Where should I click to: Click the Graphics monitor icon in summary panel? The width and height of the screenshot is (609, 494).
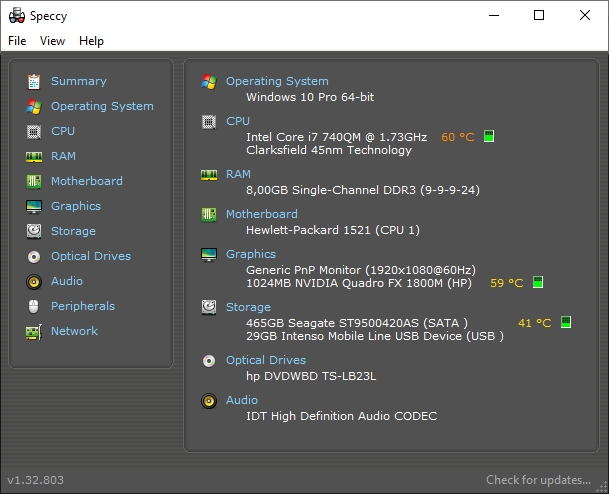[x=209, y=255]
